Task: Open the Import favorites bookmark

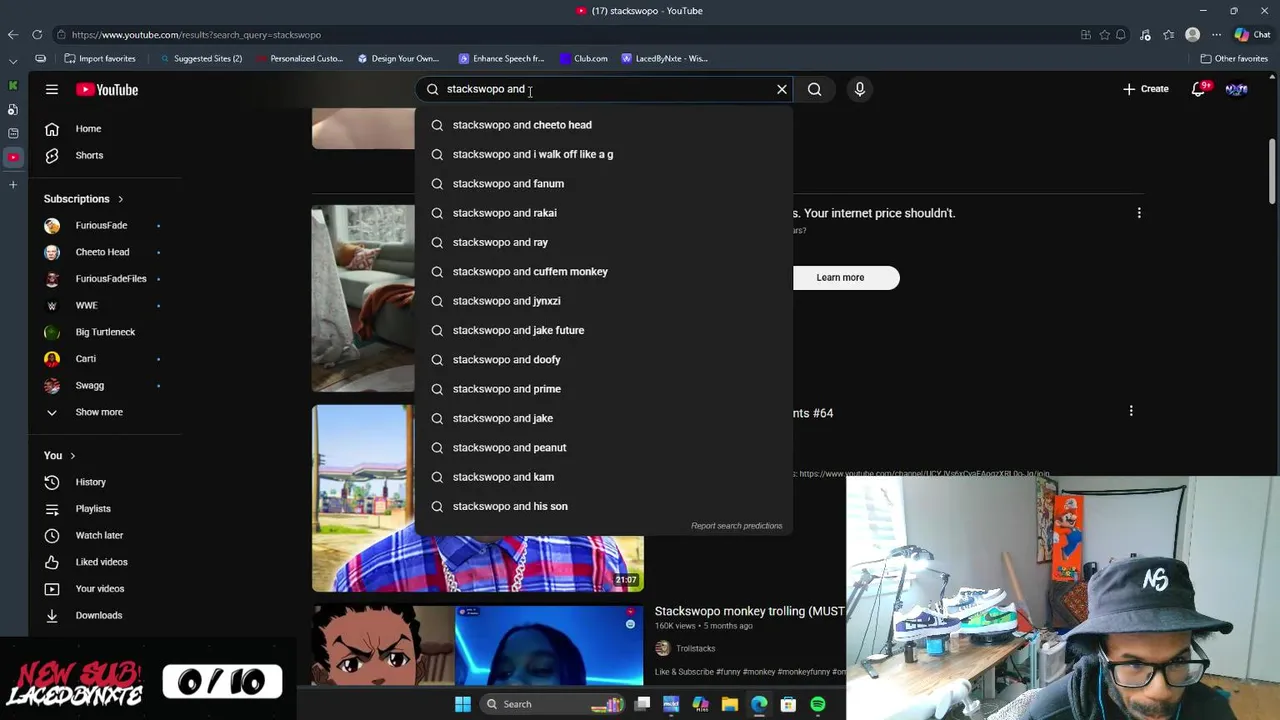Action: pyautogui.click(x=100, y=59)
